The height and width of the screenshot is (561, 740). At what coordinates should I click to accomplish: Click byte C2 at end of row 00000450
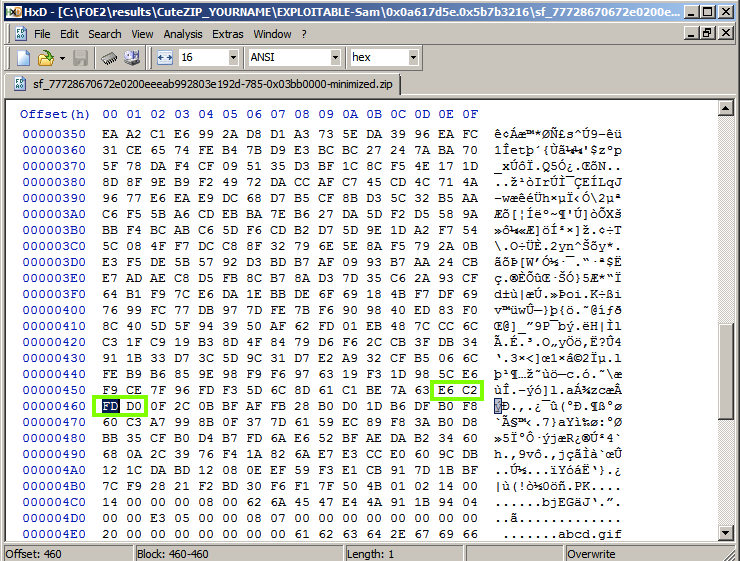coord(470,390)
